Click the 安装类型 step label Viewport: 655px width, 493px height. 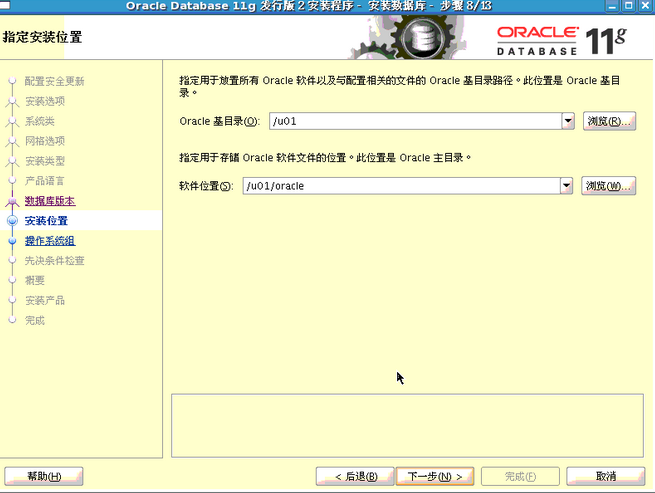(x=45, y=161)
